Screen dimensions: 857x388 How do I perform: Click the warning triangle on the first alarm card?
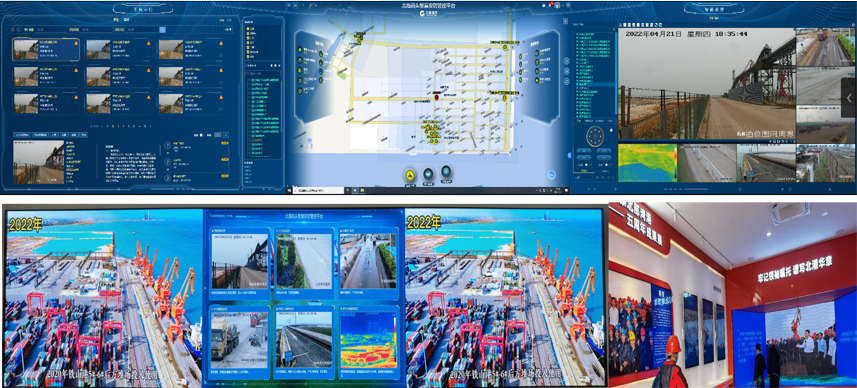click(76, 43)
